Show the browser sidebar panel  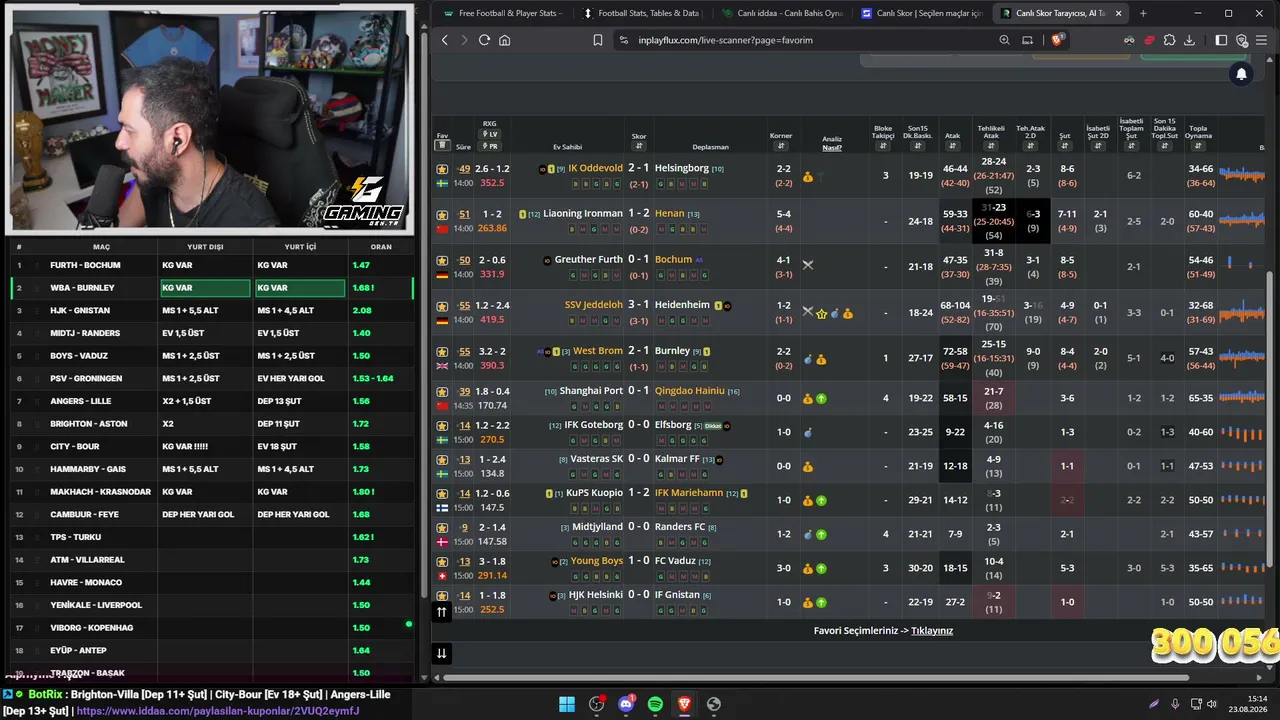[x=1221, y=40]
